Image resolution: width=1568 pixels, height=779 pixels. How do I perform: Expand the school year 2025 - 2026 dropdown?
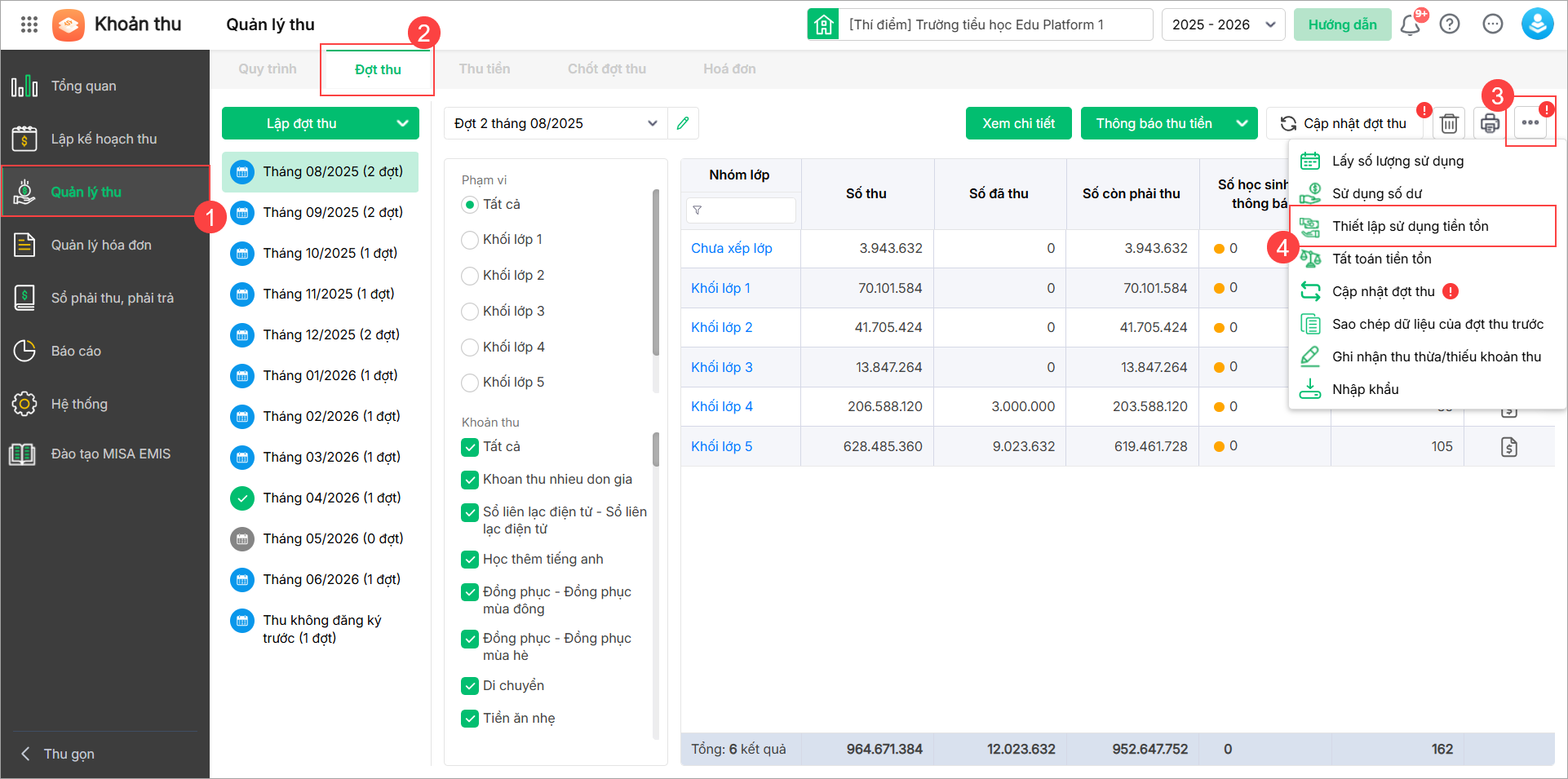pos(1223,24)
